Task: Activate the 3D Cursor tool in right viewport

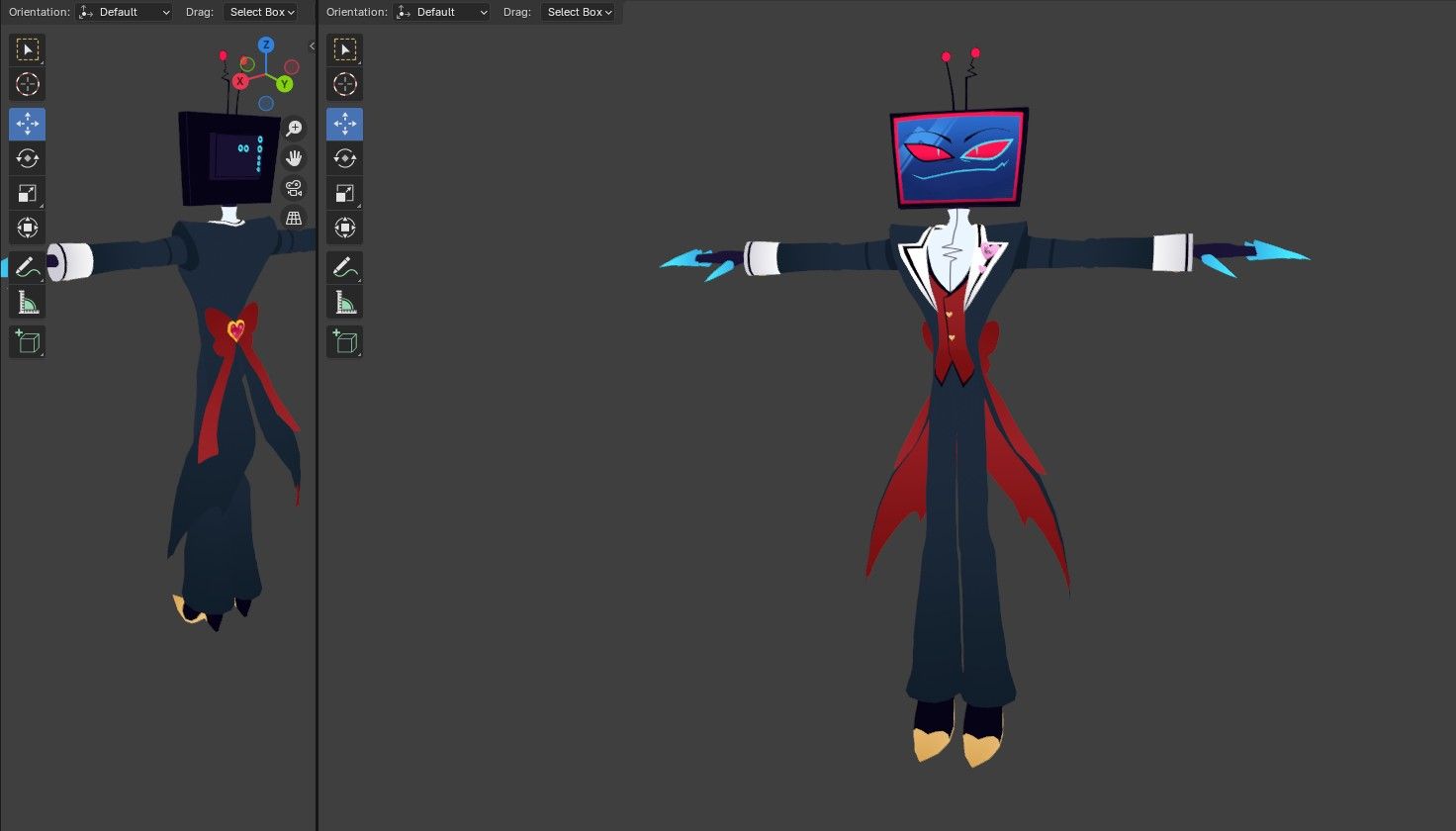Action: click(345, 84)
